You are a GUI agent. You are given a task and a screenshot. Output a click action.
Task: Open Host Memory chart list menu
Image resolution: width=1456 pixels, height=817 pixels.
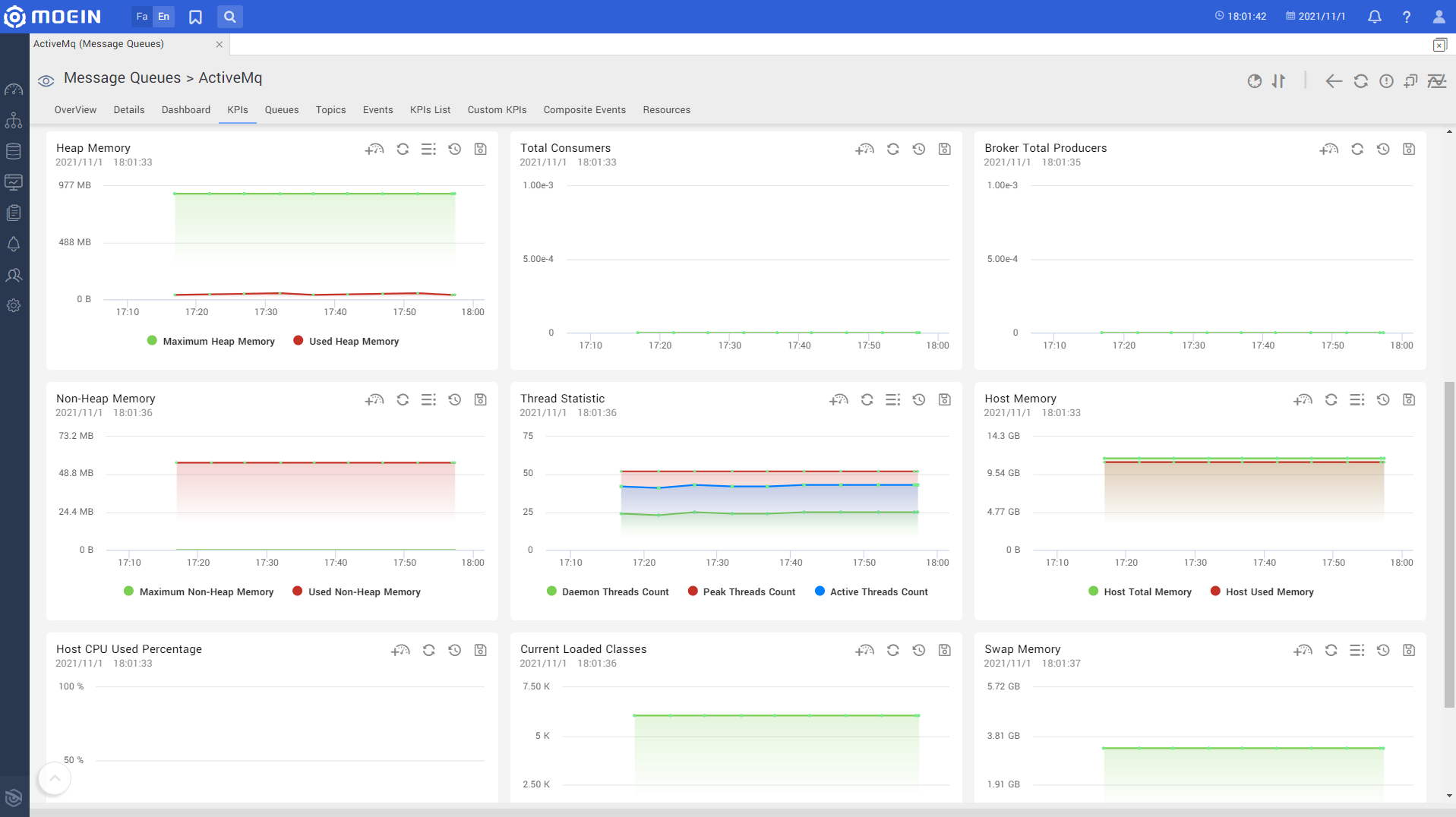(x=1357, y=399)
